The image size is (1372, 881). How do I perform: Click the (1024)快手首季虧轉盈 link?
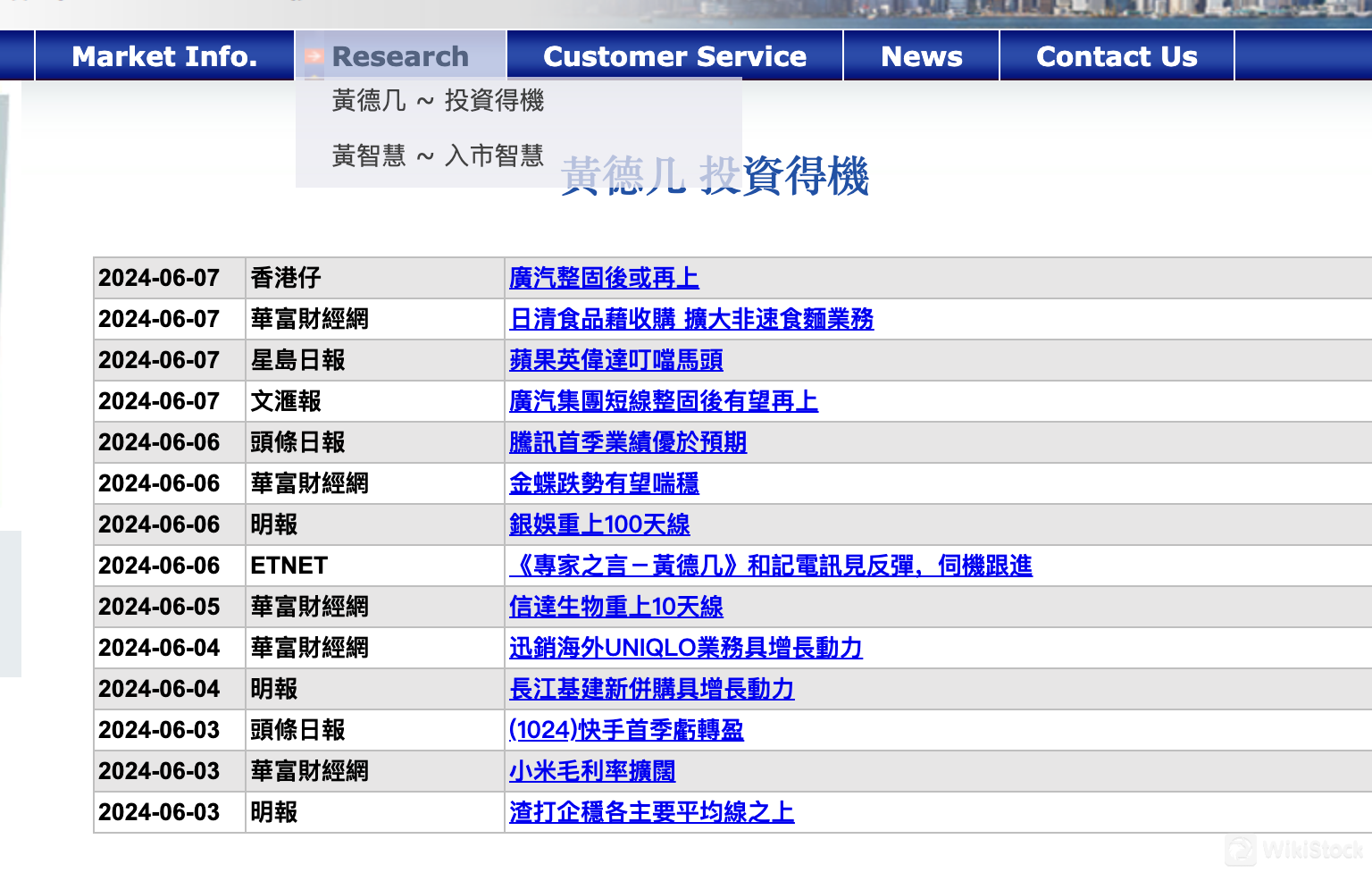pyautogui.click(x=626, y=730)
